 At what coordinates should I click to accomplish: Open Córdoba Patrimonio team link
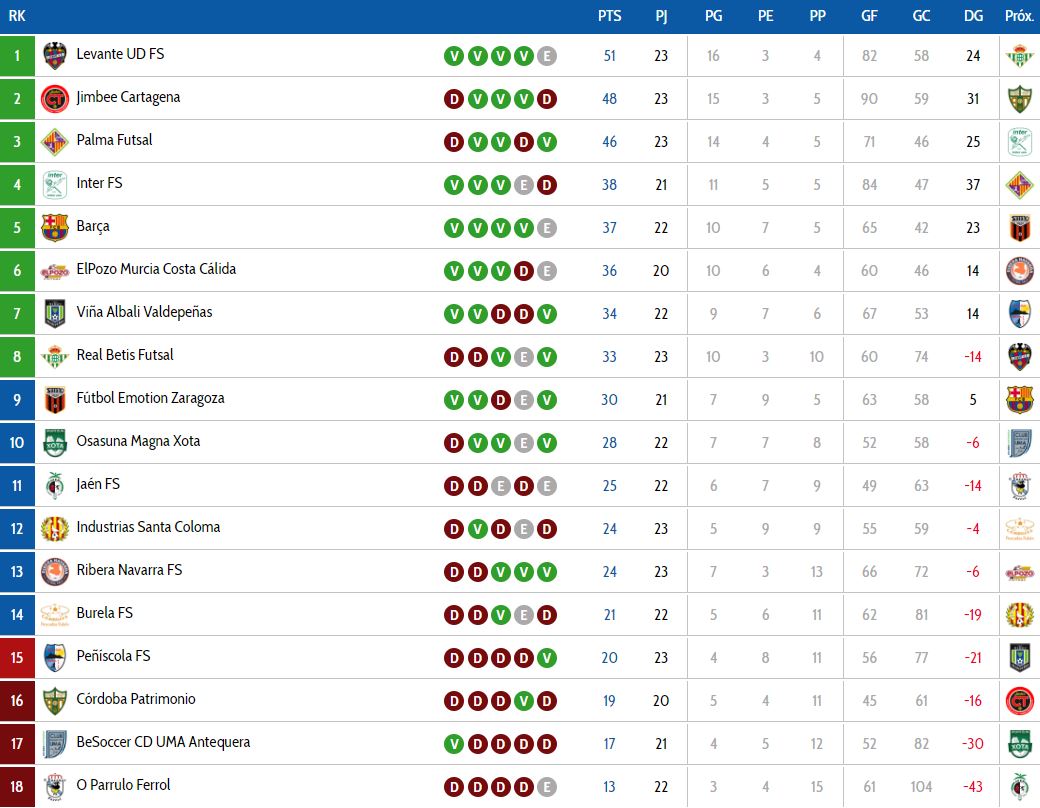pyautogui.click(x=135, y=699)
